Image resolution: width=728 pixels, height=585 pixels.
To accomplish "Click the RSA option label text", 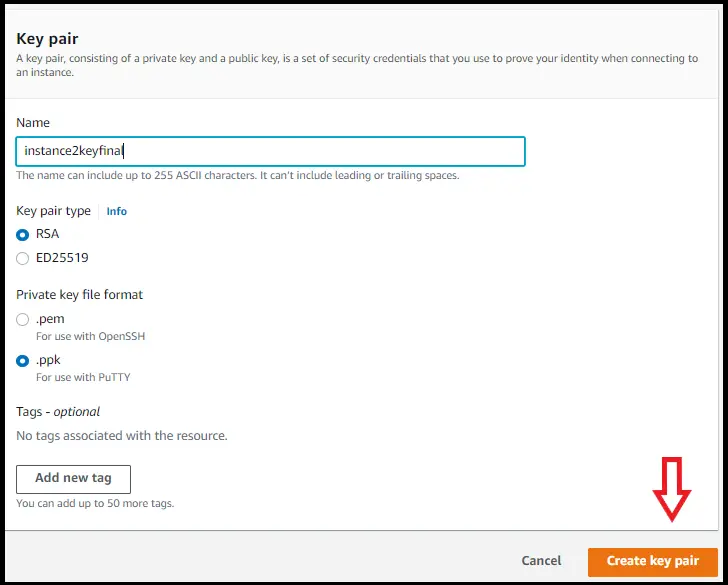I will [47, 234].
